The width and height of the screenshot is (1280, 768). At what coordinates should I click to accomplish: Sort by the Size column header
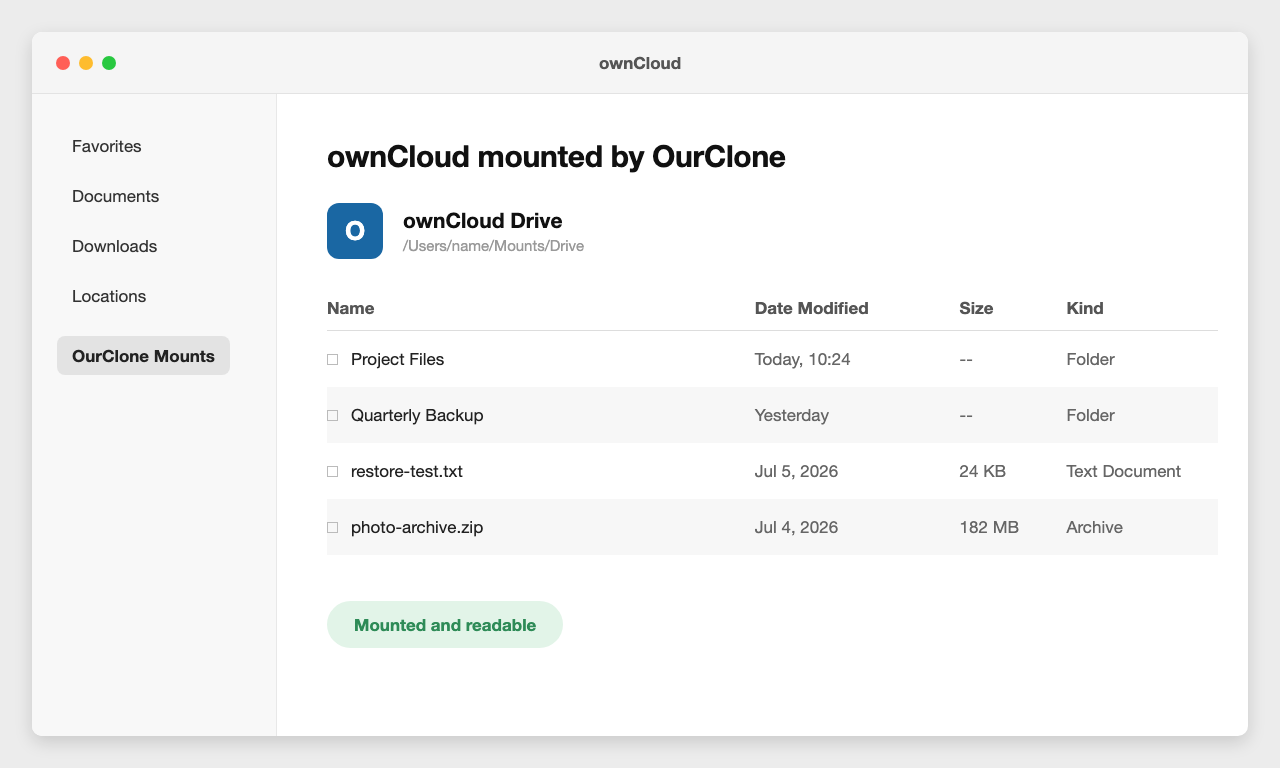tap(976, 308)
